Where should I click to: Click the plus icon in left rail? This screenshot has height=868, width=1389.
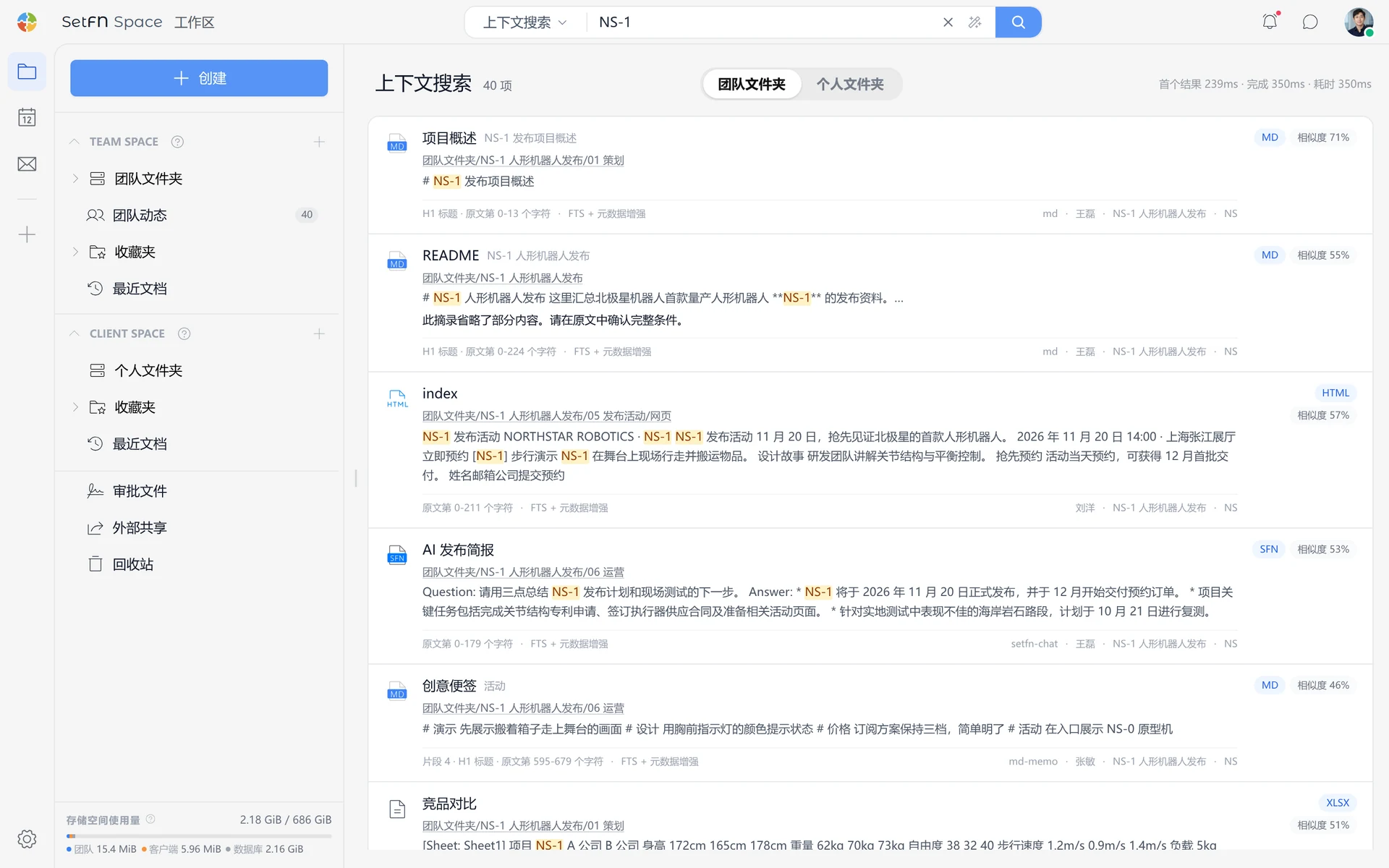(x=27, y=234)
